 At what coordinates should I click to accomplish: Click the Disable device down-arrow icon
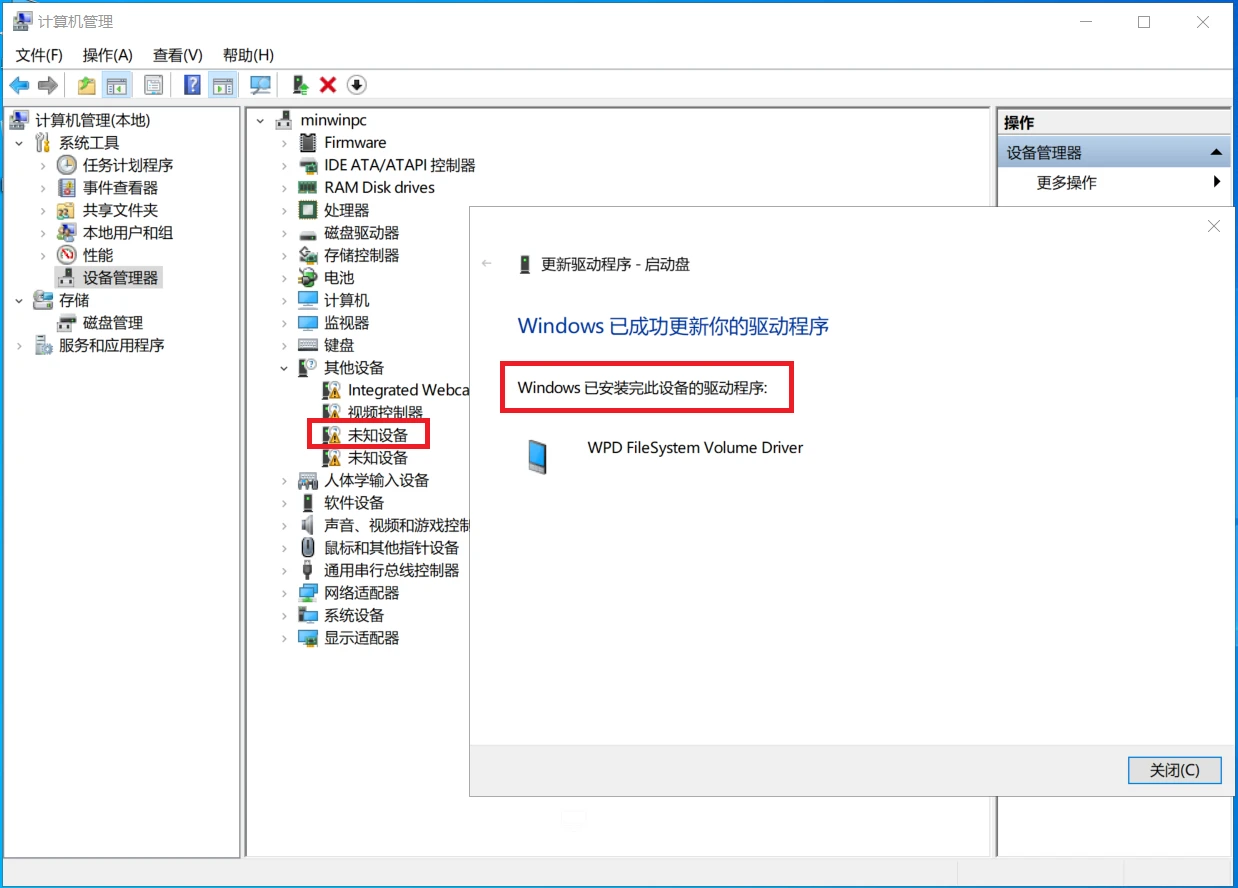tap(356, 85)
